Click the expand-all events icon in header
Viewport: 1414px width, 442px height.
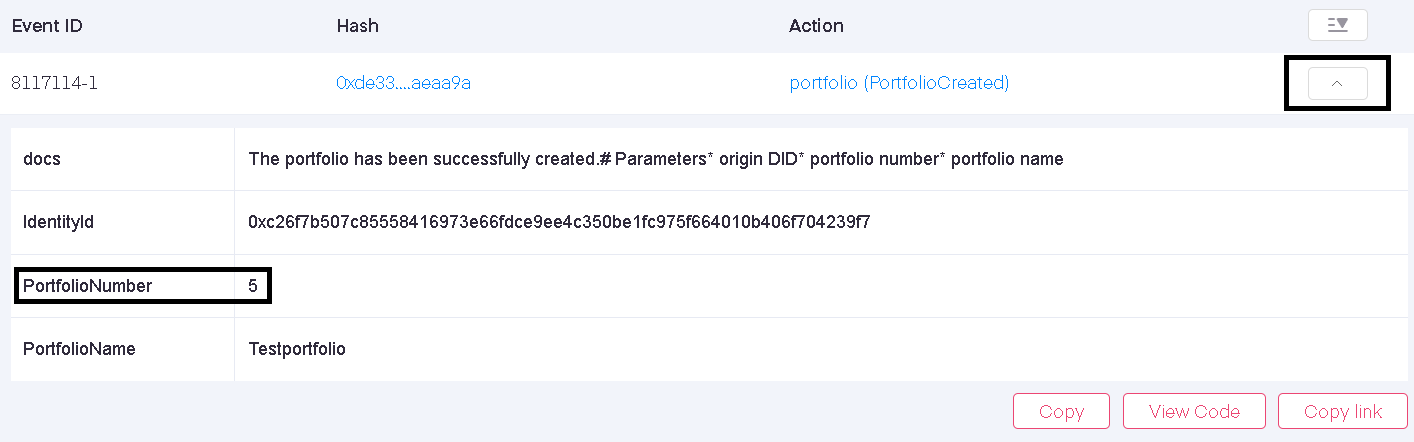point(1337,25)
